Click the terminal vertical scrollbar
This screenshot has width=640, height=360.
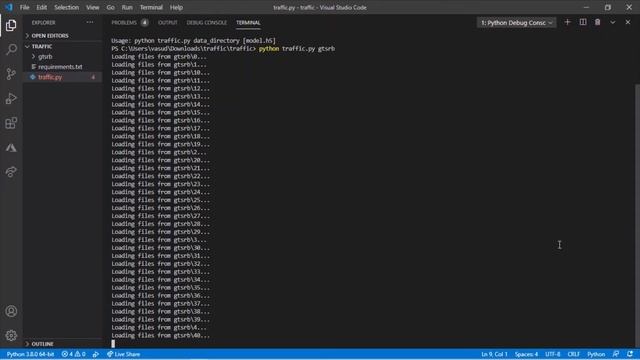click(x=637, y=215)
